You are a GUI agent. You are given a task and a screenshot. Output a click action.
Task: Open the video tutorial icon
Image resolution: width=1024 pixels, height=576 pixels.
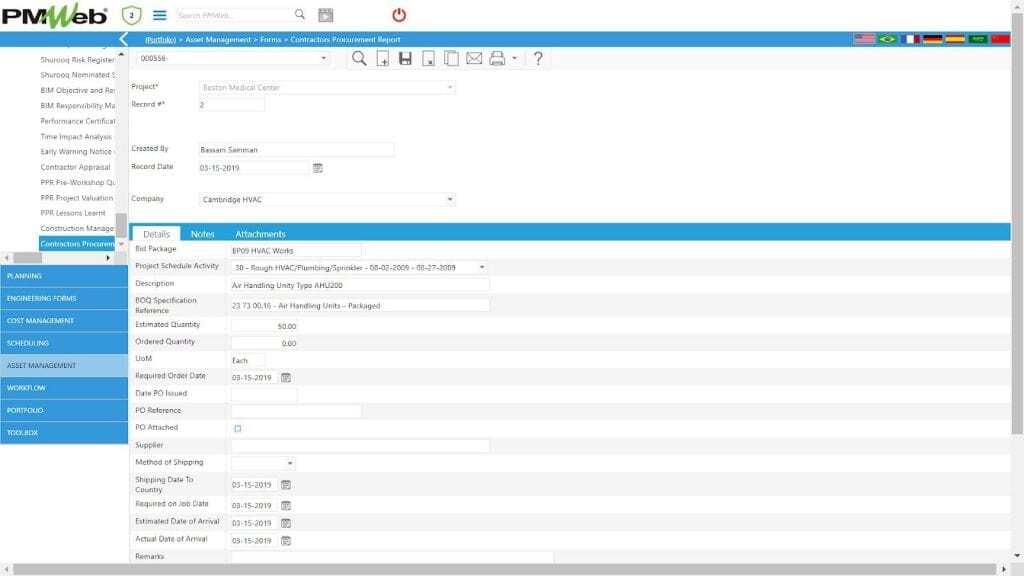325,14
